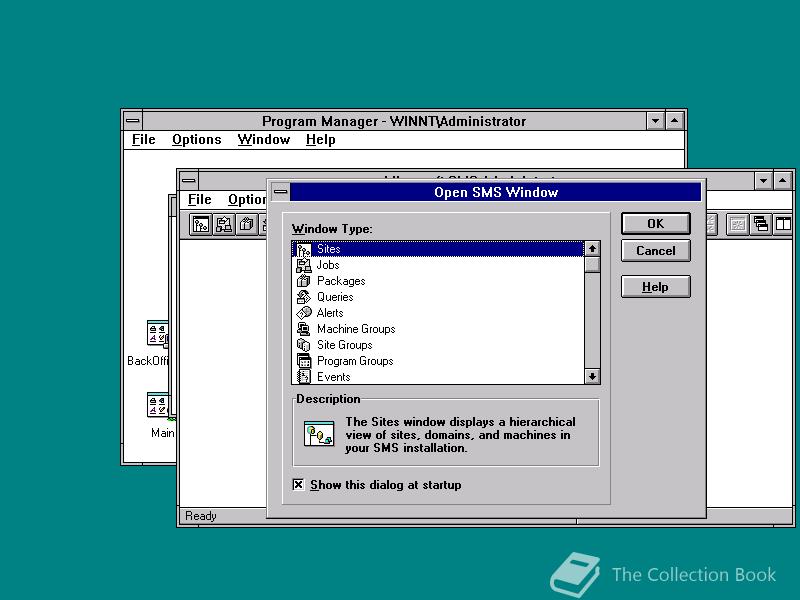Open Program Manager control menu box

(x=133, y=121)
